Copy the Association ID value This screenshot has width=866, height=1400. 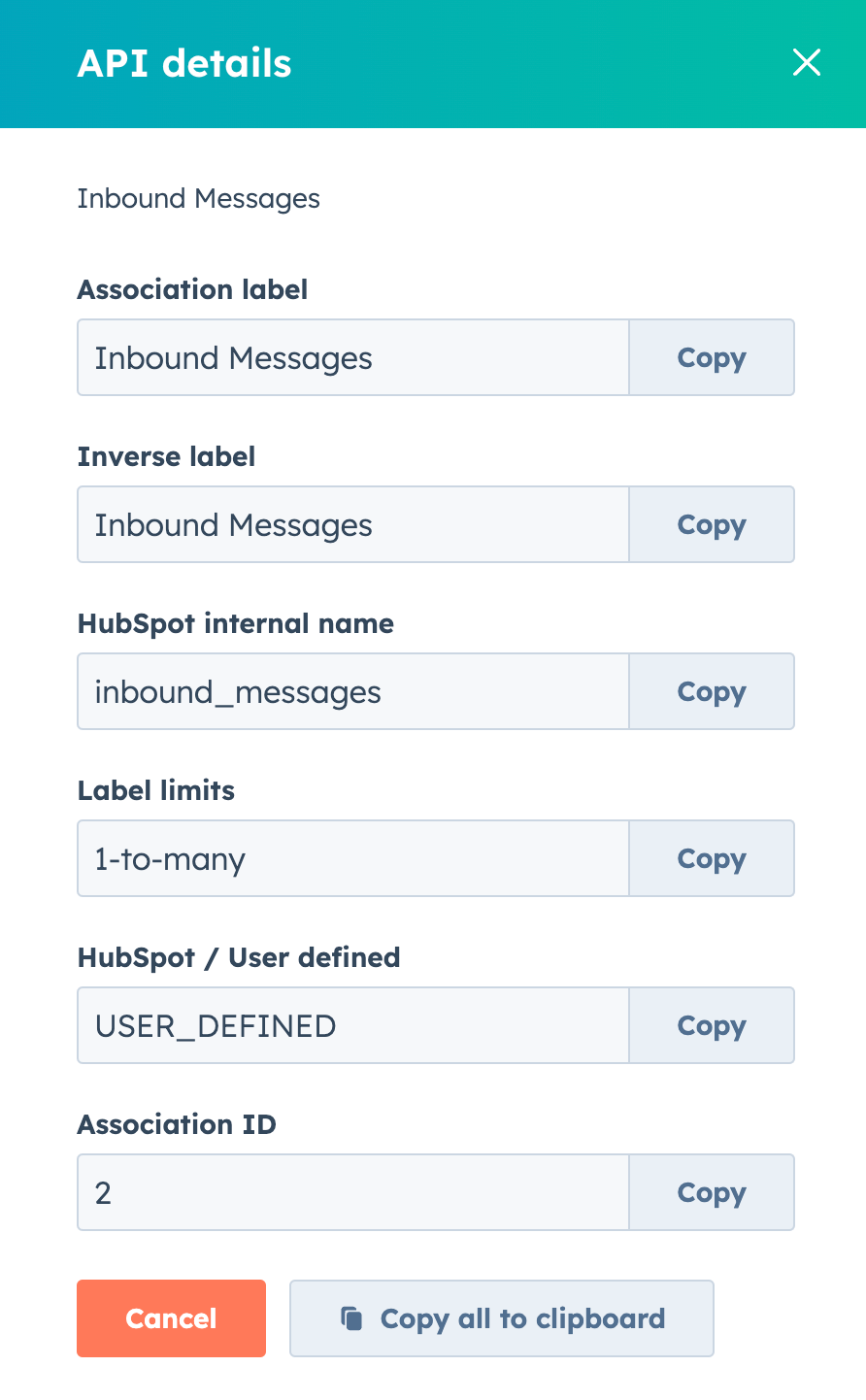(711, 1192)
